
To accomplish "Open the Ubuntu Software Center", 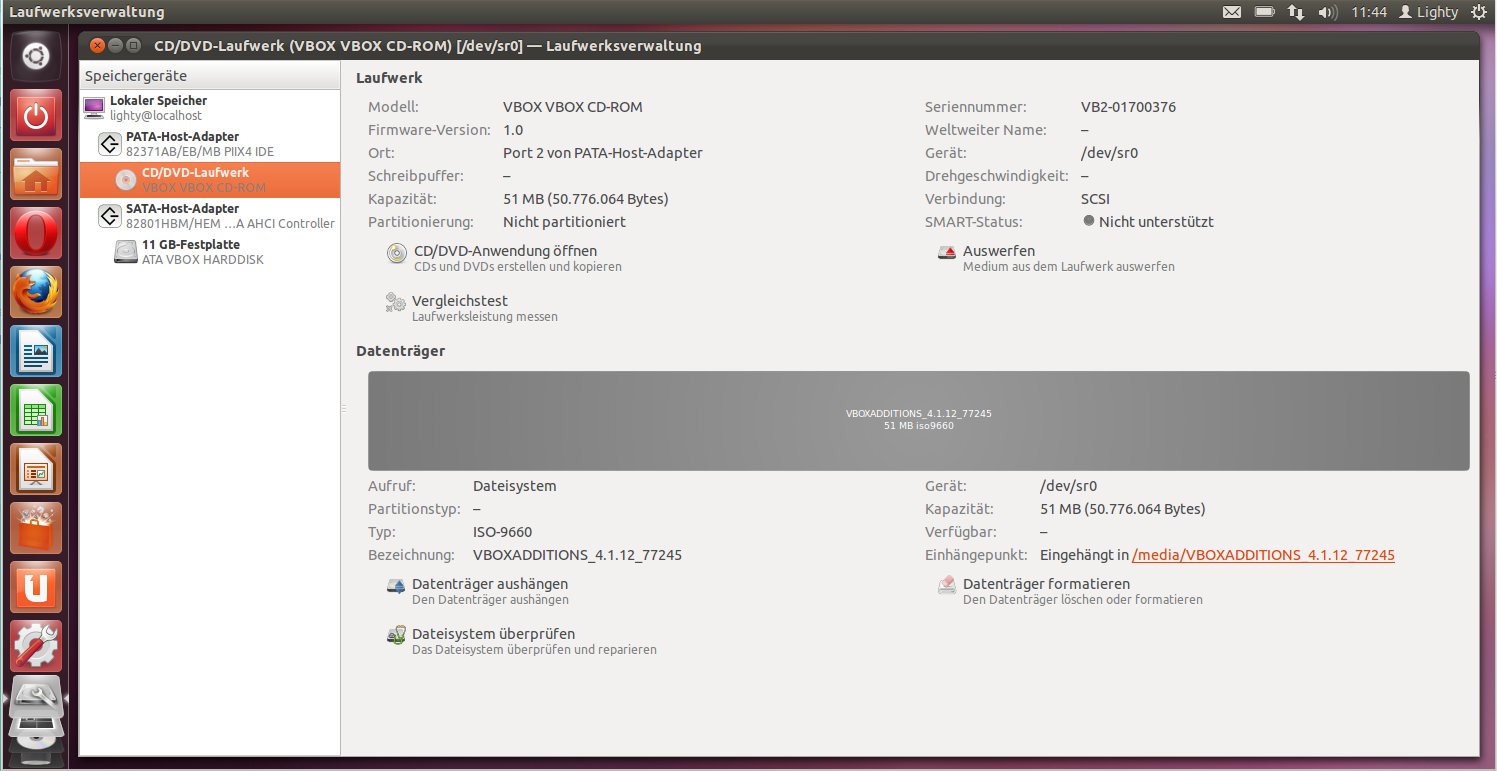I will coord(36,529).
